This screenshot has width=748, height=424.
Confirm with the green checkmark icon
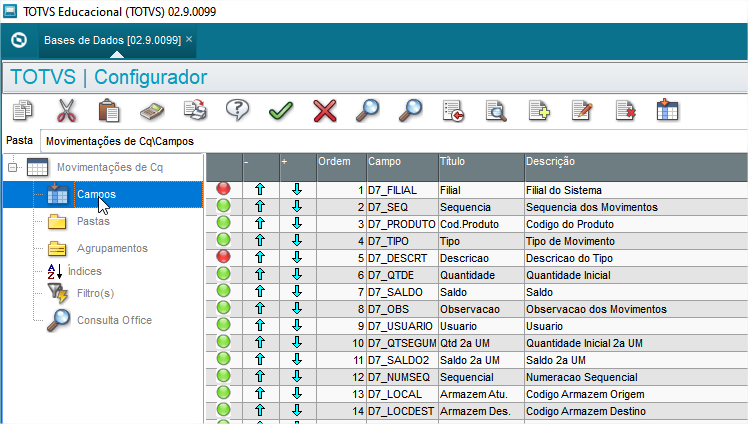click(x=281, y=111)
